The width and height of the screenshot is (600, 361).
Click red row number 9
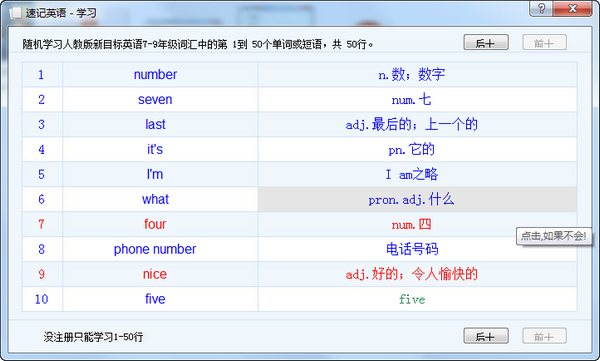pos(41,274)
